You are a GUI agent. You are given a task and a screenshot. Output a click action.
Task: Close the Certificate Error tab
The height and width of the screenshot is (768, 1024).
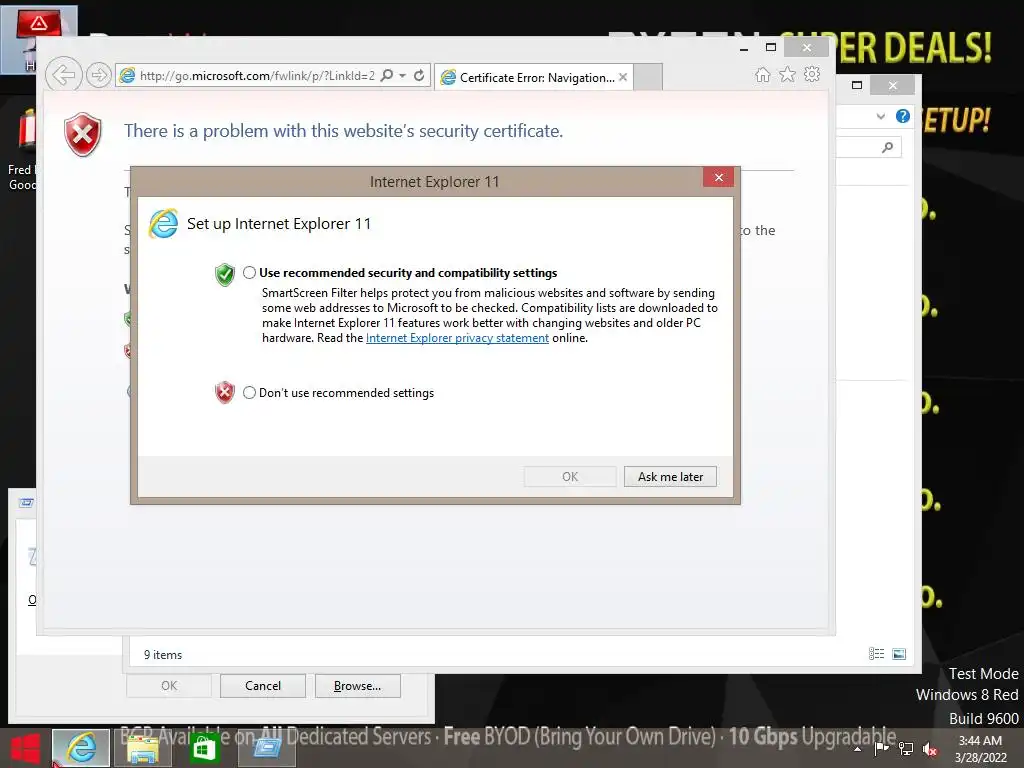[623, 77]
